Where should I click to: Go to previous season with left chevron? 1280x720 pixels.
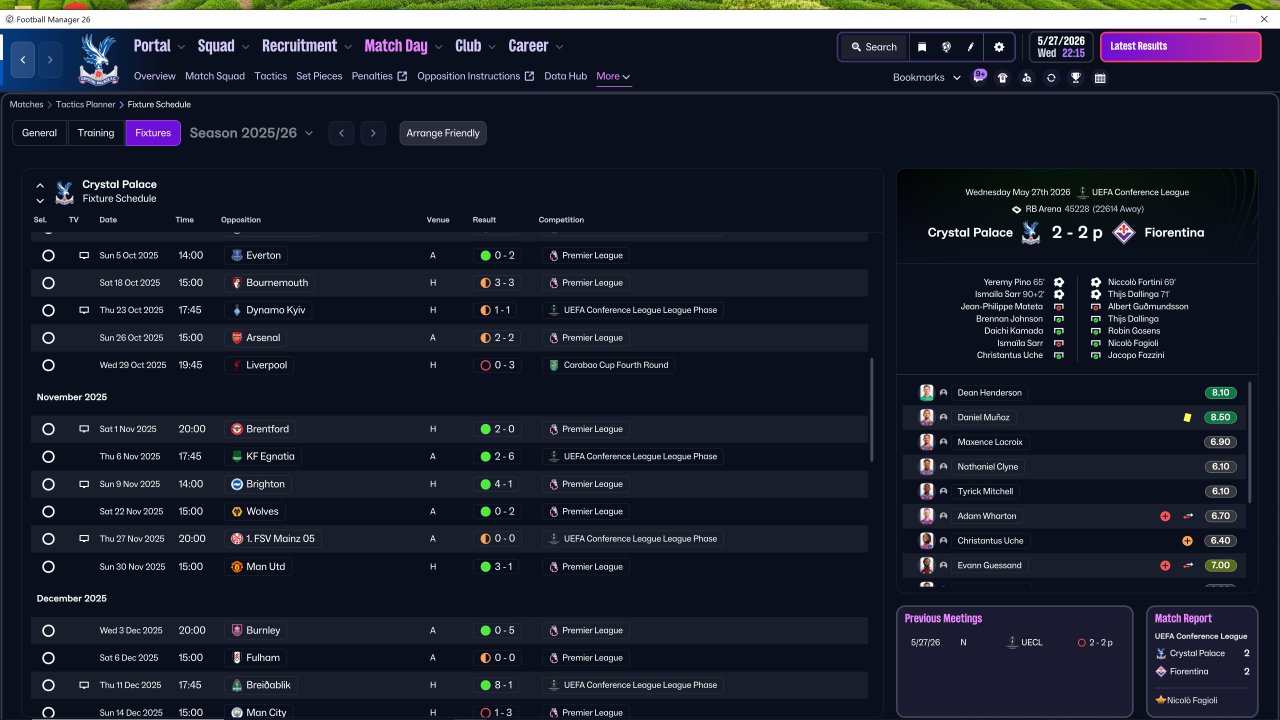tap(341, 133)
